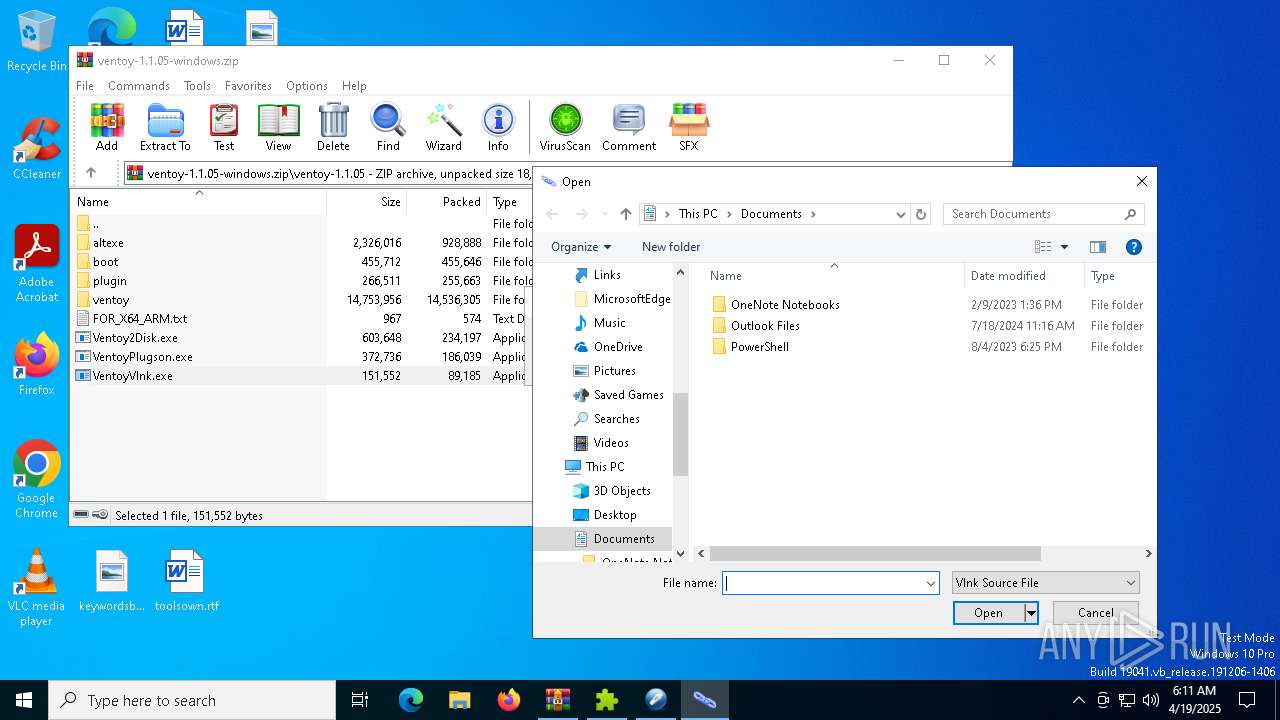The image size is (1280, 720).
Task: Click the Up folder arrow in Open dialog
Action: point(626,214)
